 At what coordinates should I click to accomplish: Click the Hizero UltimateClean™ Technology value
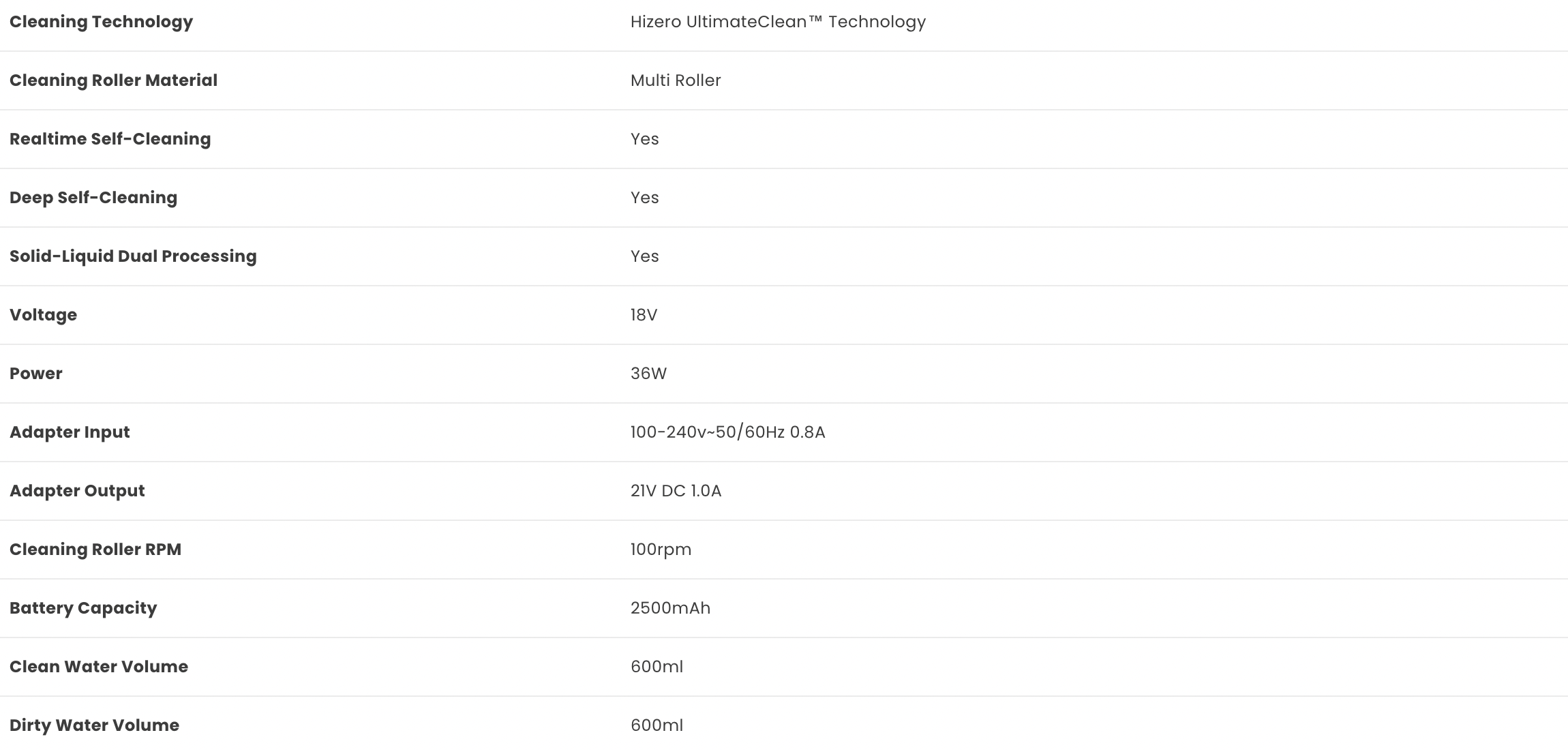[x=778, y=22]
